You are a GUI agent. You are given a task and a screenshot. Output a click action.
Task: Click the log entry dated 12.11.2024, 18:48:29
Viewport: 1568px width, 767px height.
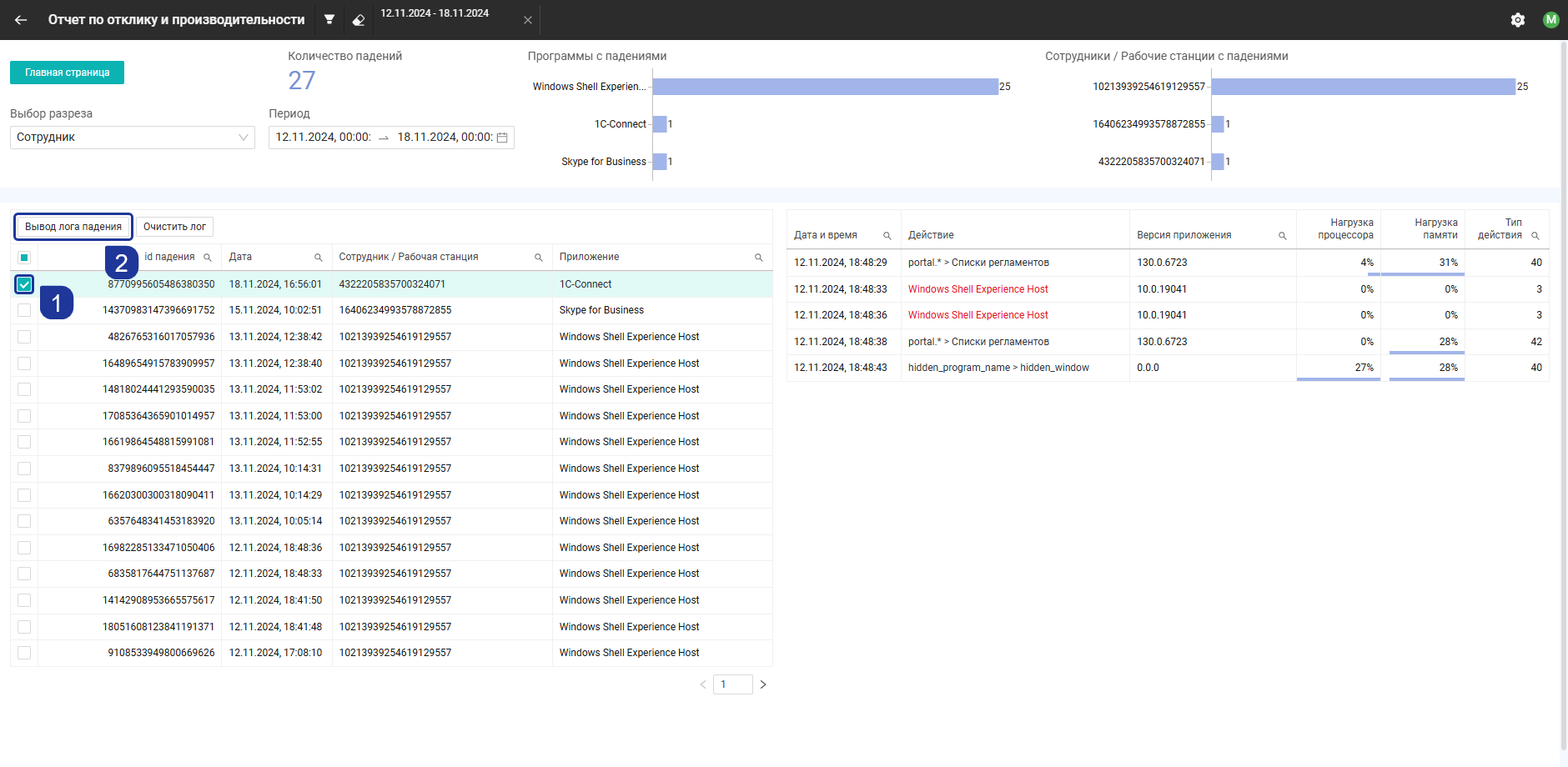[x=841, y=263]
